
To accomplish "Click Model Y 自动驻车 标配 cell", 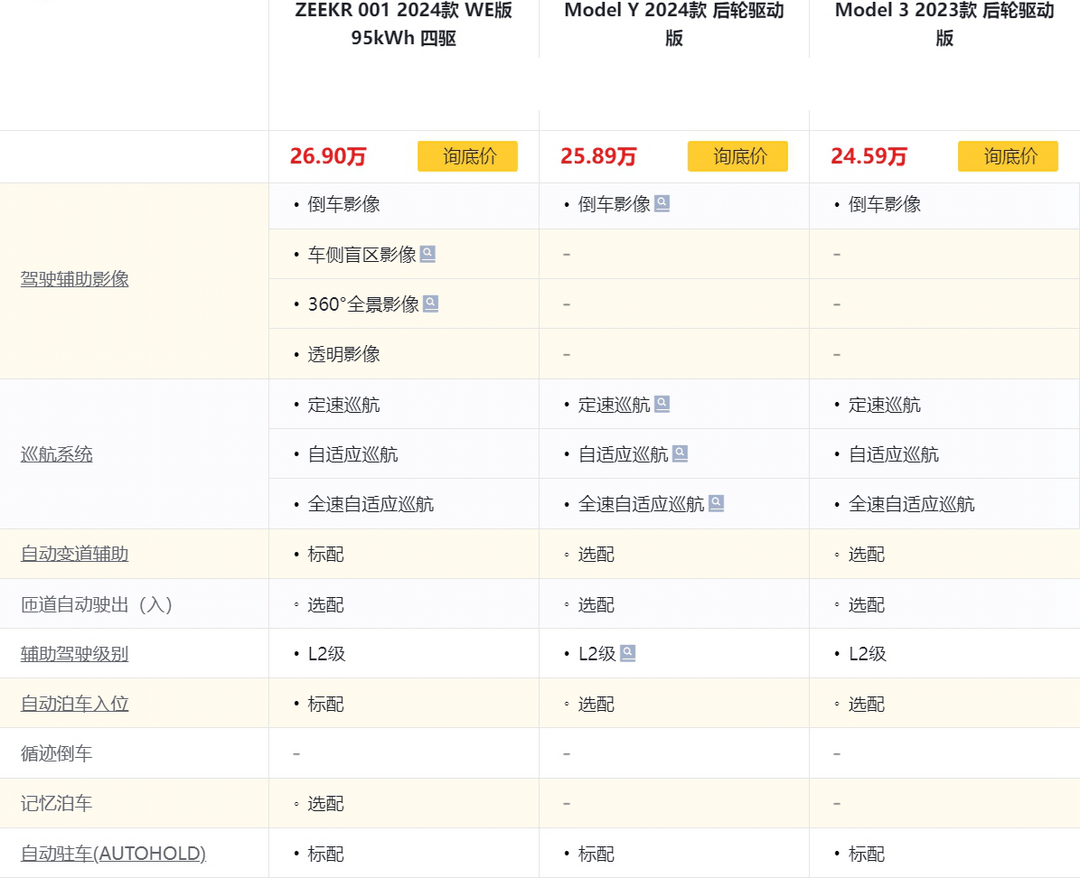I will pos(674,854).
